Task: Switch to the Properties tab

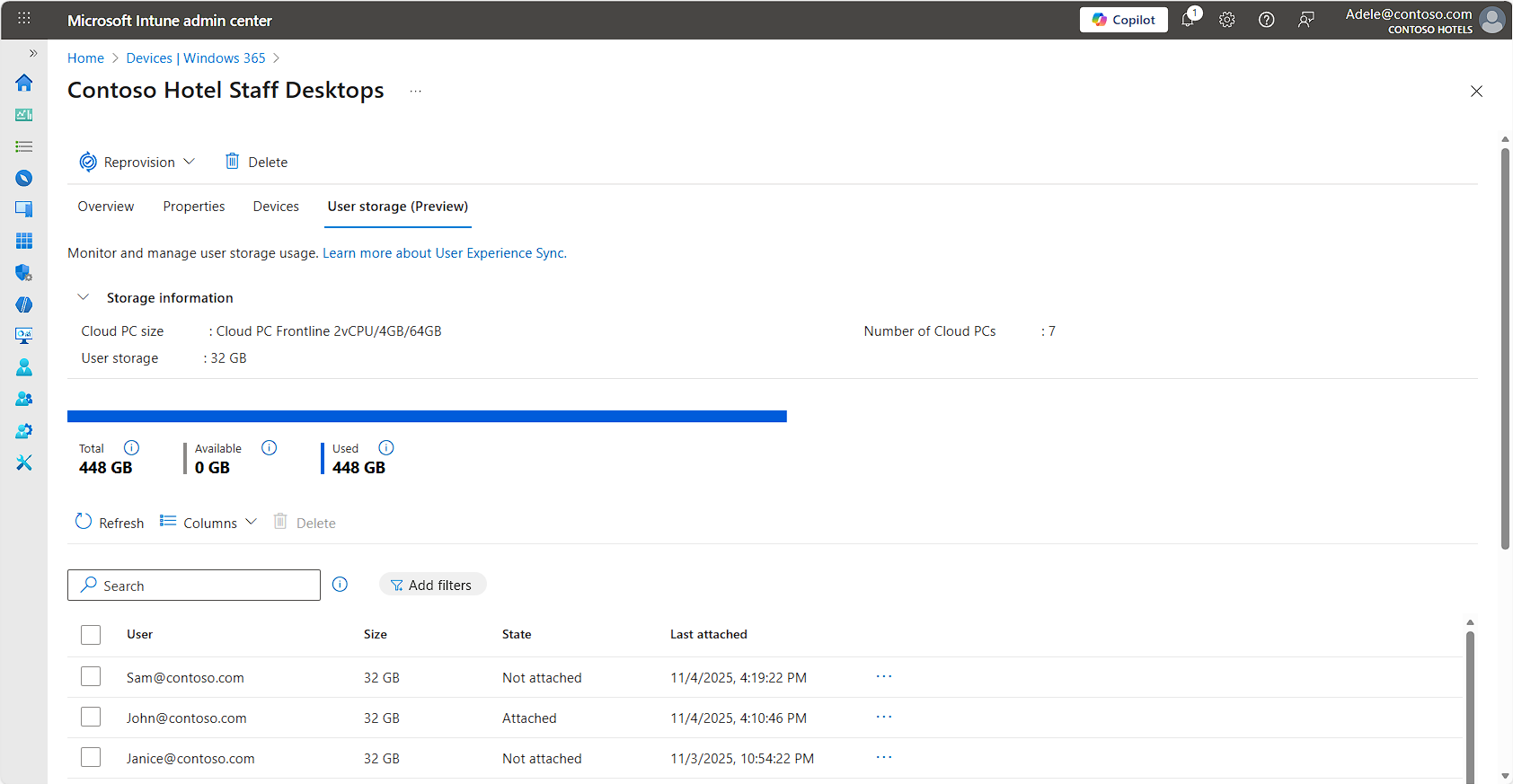Action: pyautogui.click(x=194, y=207)
